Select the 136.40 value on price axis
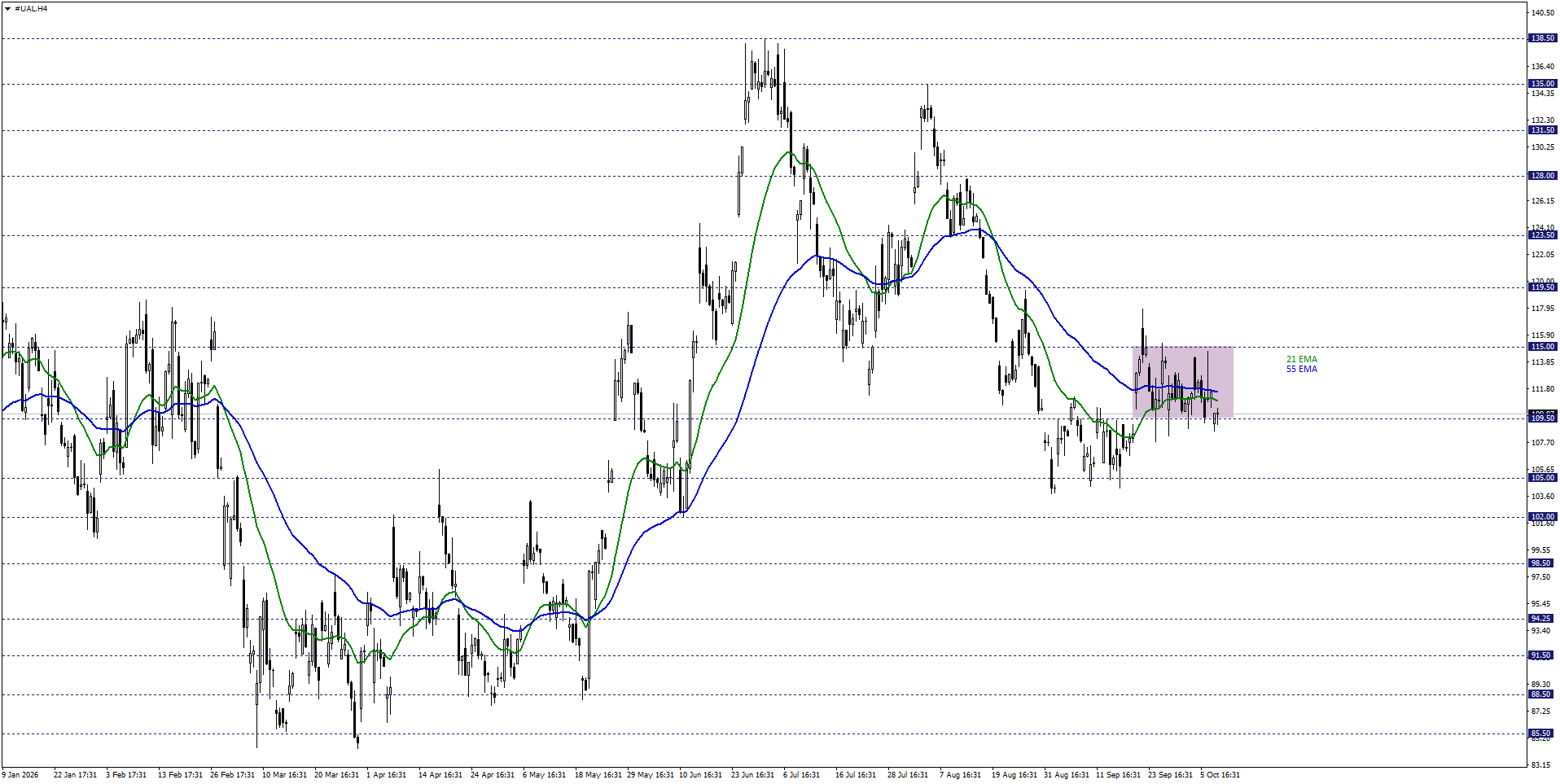 point(1543,67)
